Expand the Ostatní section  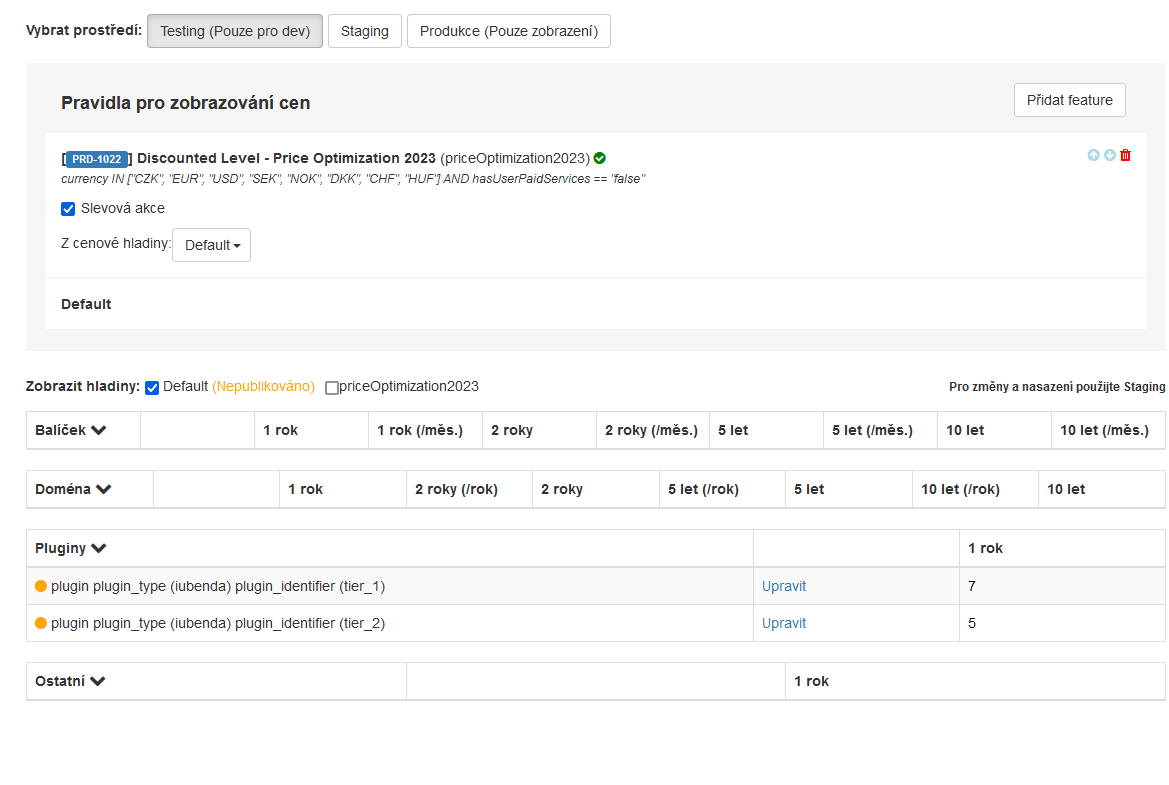pos(98,681)
